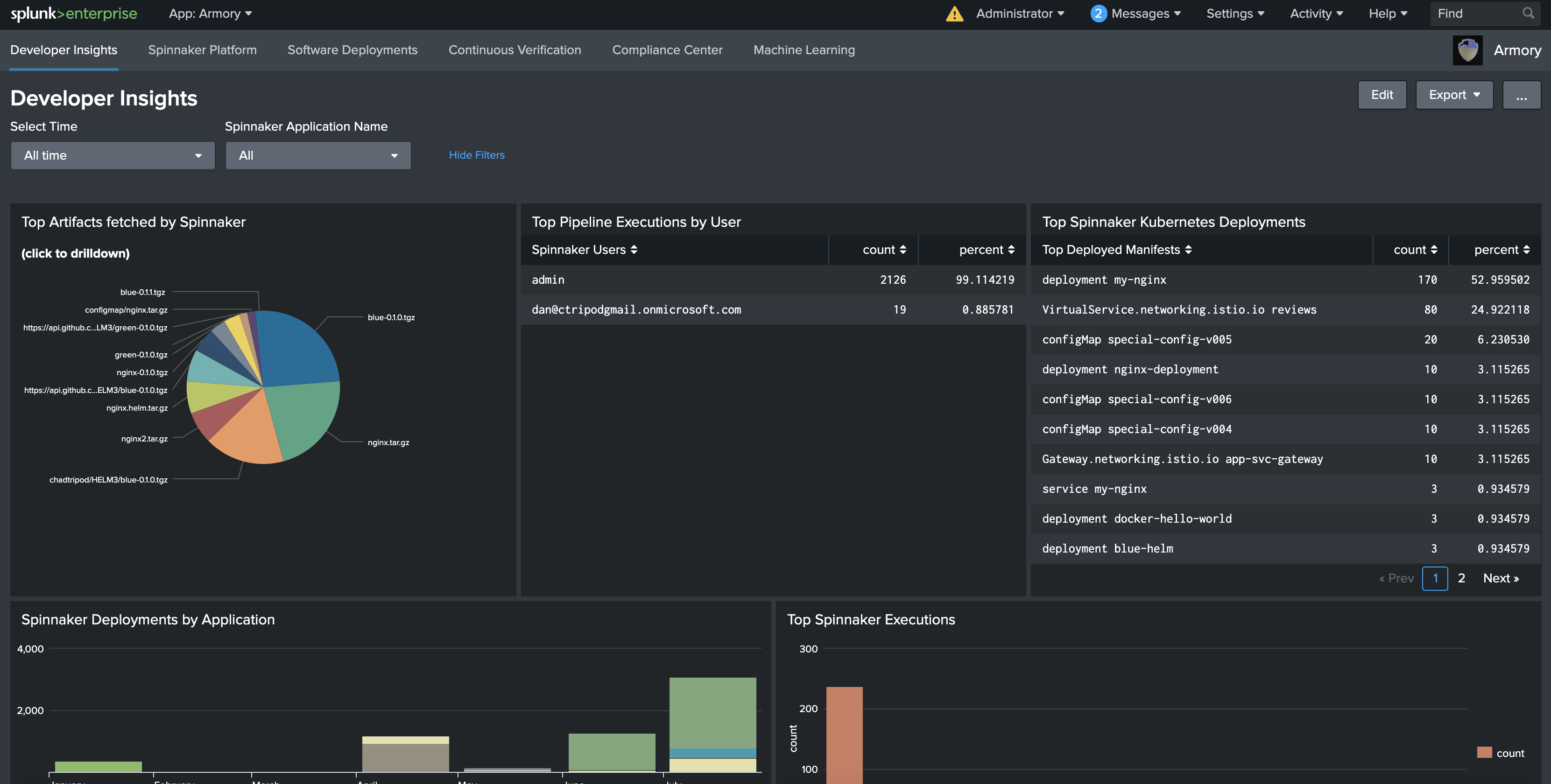
Task: Click the yellow warning triangle icon
Action: 954,13
